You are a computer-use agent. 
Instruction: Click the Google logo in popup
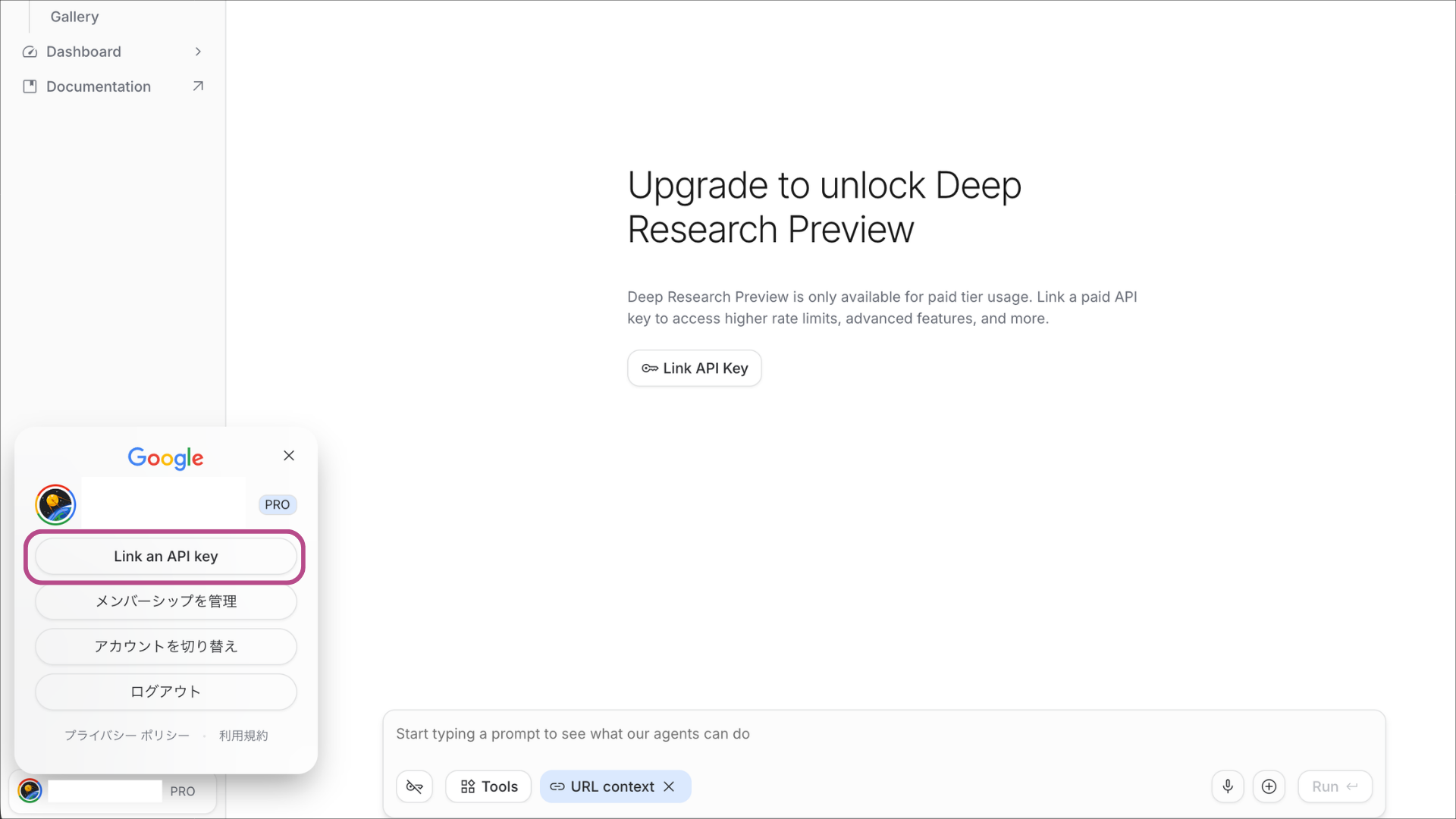pyautogui.click(x=165, y=458)
